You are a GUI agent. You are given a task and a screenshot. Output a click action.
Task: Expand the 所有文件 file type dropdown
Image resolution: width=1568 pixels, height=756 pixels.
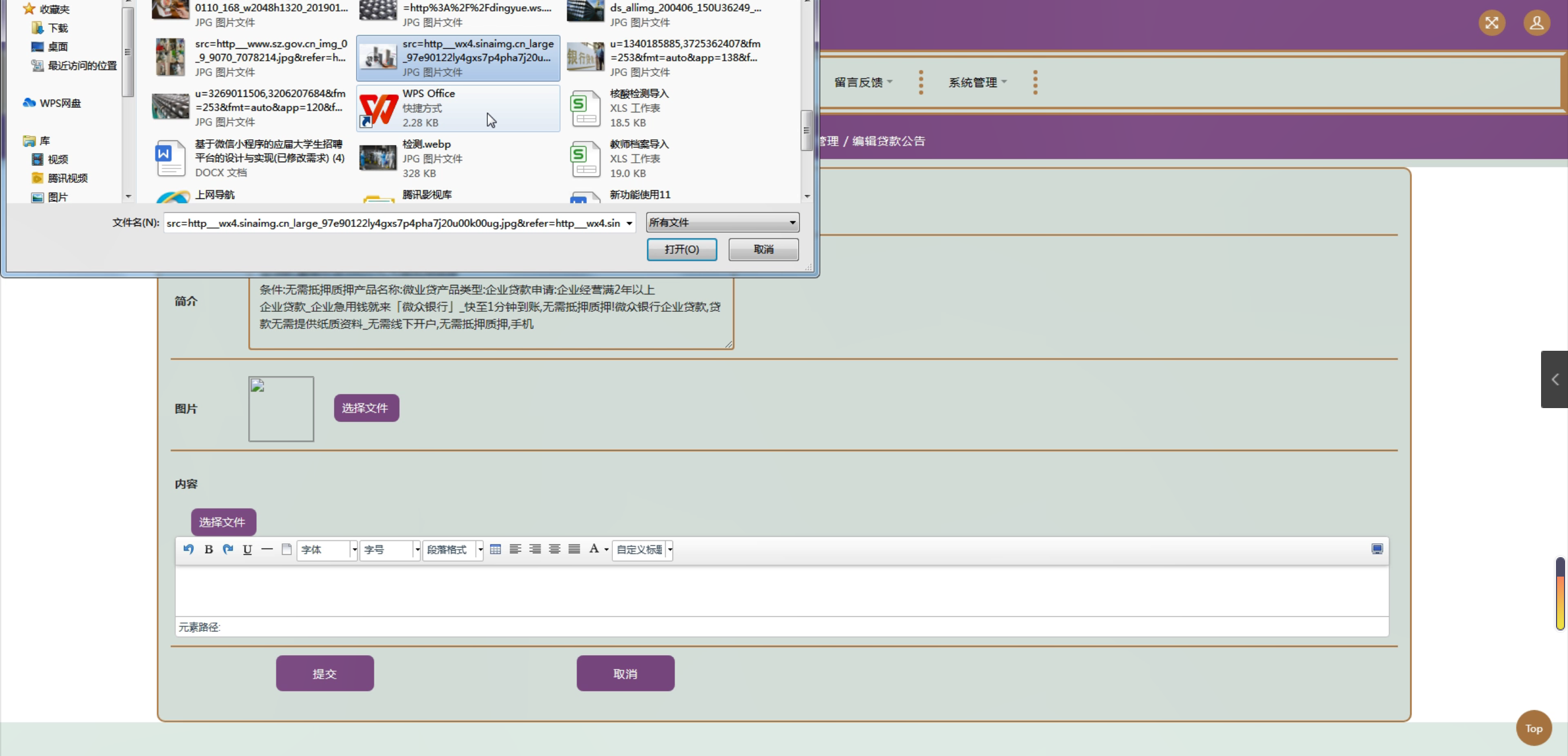tap(722, 223)
